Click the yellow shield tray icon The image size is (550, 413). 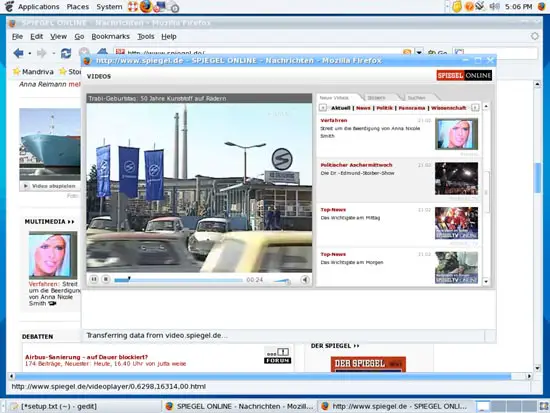pos(457,7)
